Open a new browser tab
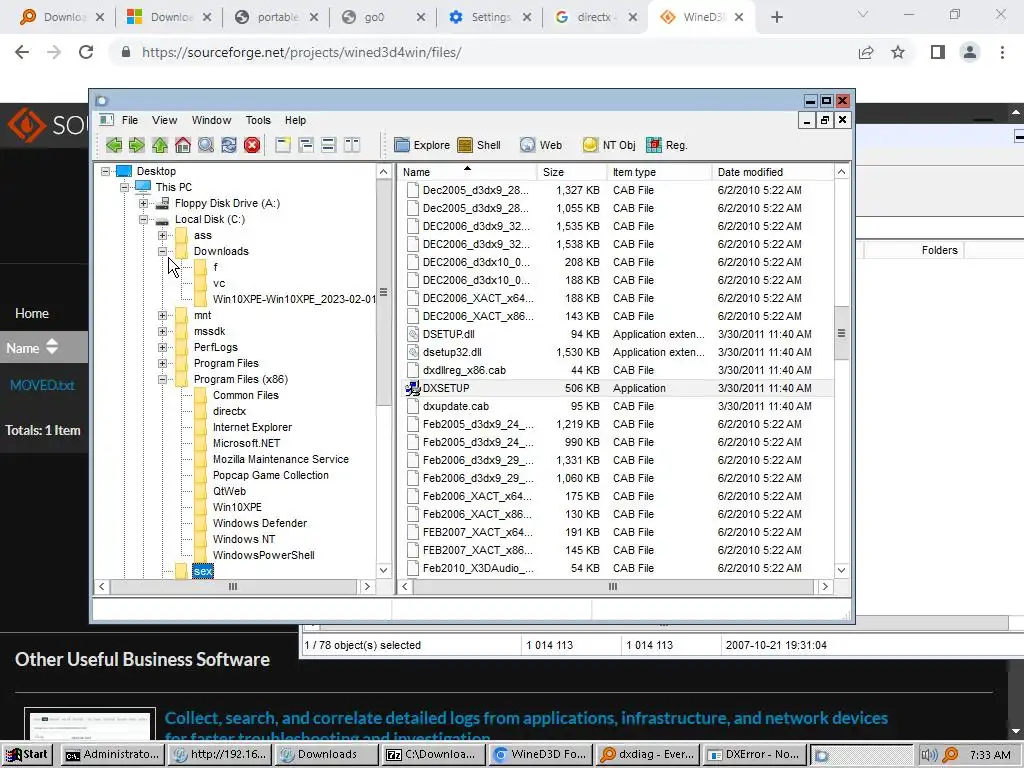Screen dimensions: 1024x768 [776, 18]
